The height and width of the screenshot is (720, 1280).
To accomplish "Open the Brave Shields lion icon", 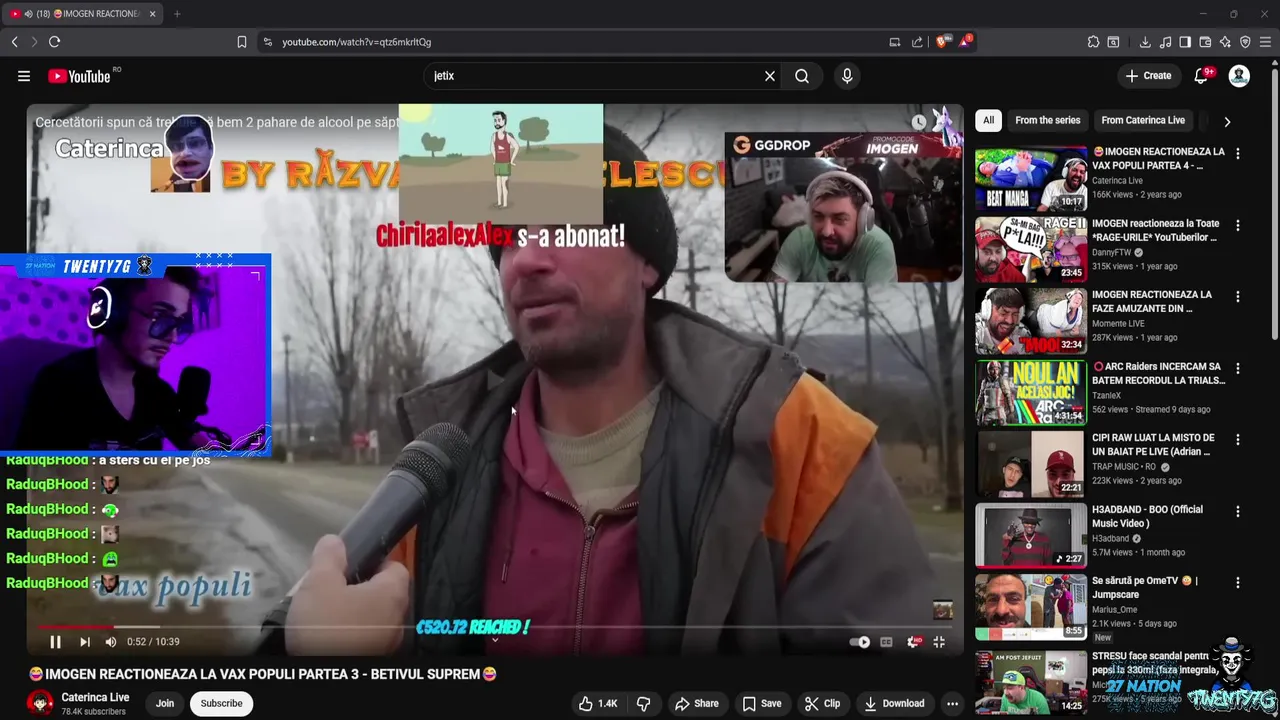I will click(x=942, y=42).
